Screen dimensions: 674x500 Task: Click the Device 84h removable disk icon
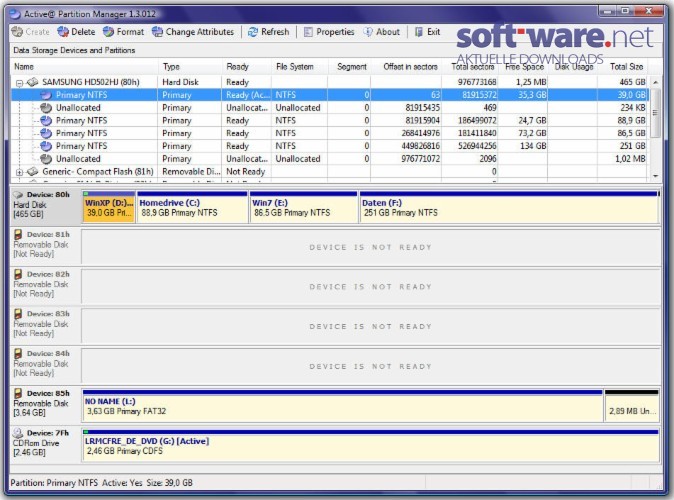pyautogui.click(x=18, y=353)
